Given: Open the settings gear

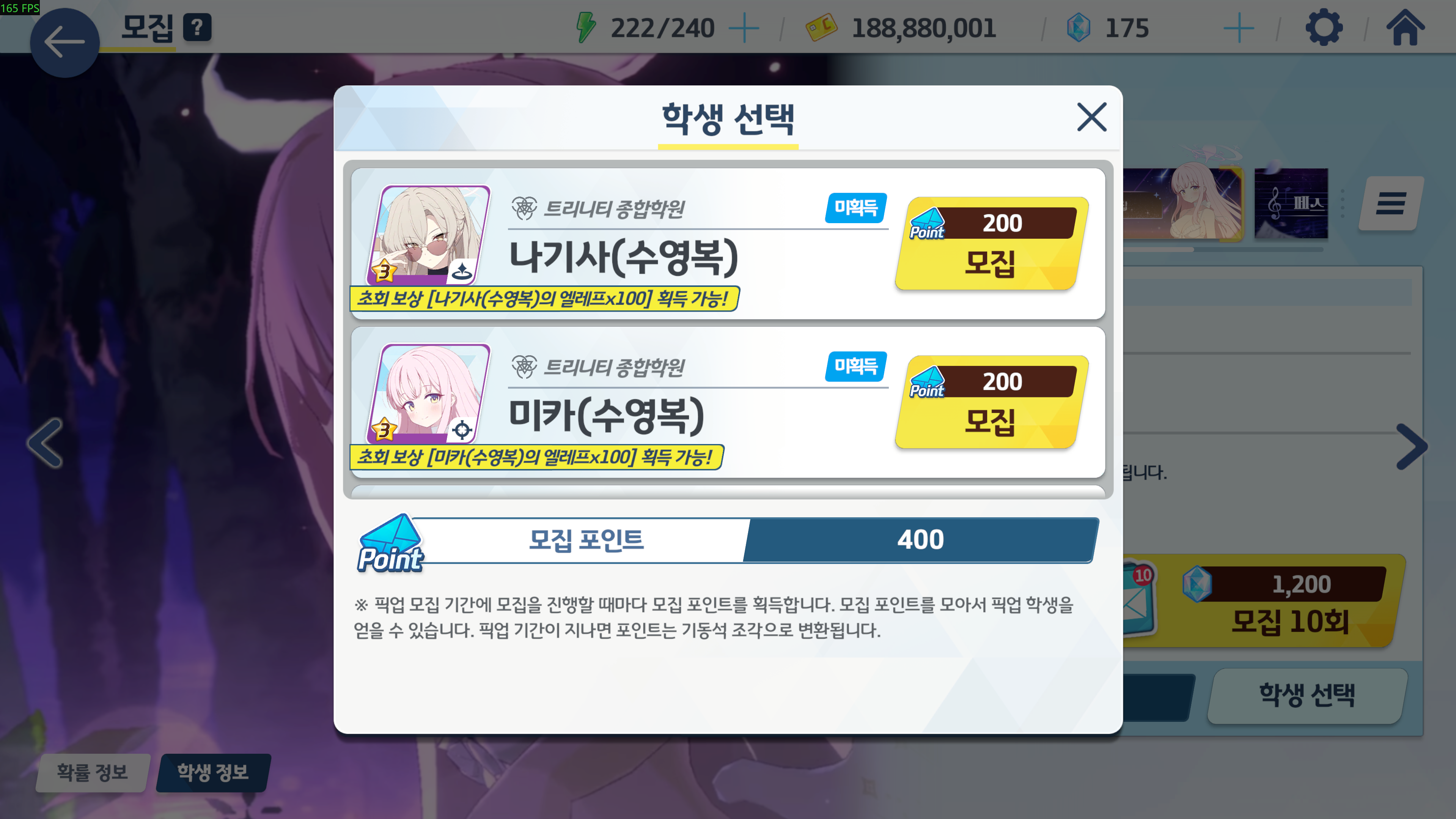Looking at the screenshot, I should [x=1324, y=27].
